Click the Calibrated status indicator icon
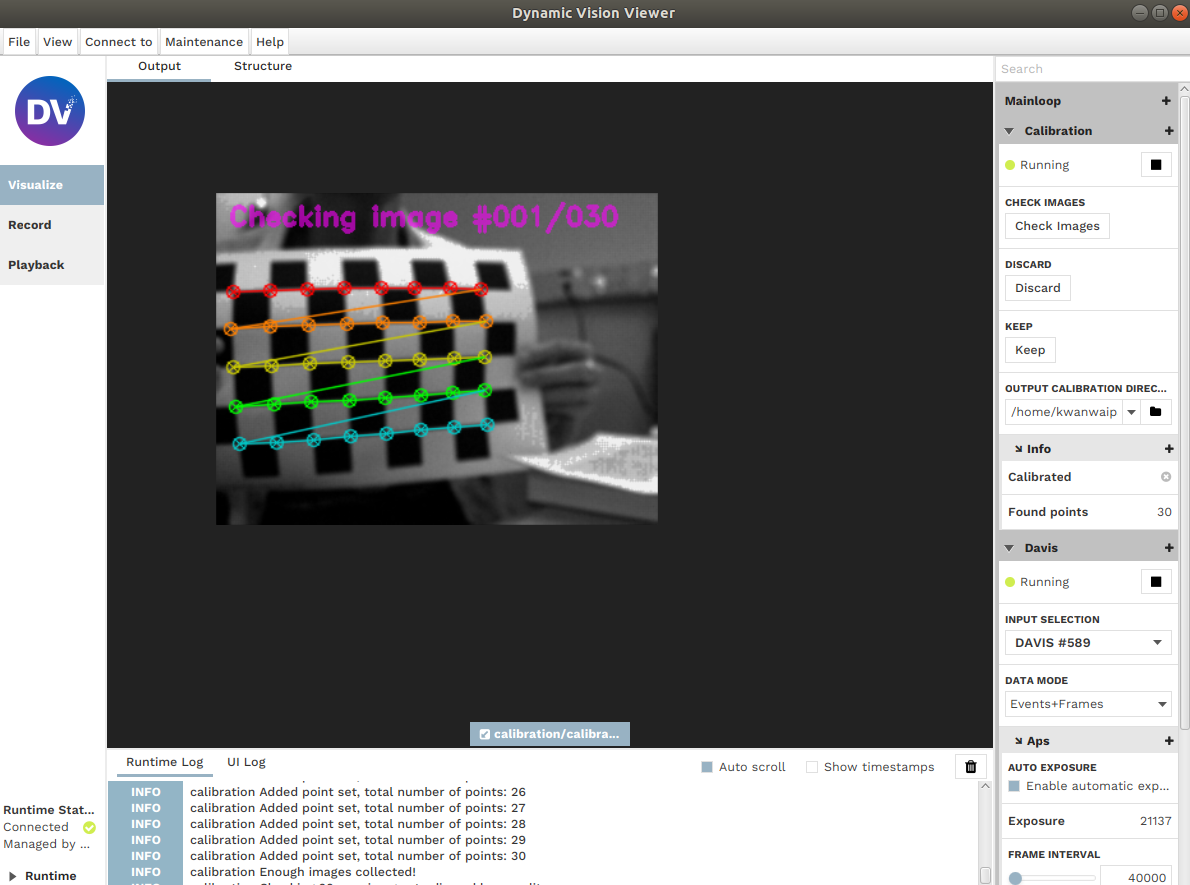 1166,477
